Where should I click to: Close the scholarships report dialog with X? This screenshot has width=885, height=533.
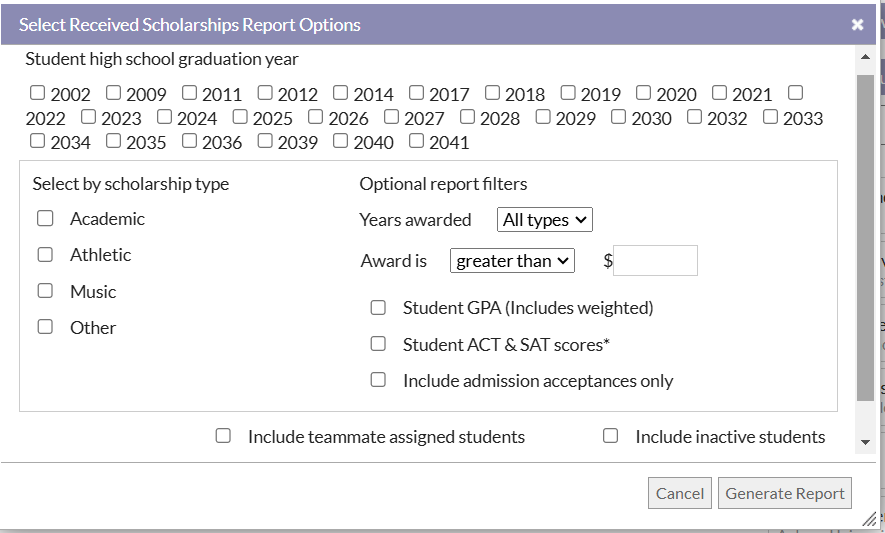pos(857,25)
